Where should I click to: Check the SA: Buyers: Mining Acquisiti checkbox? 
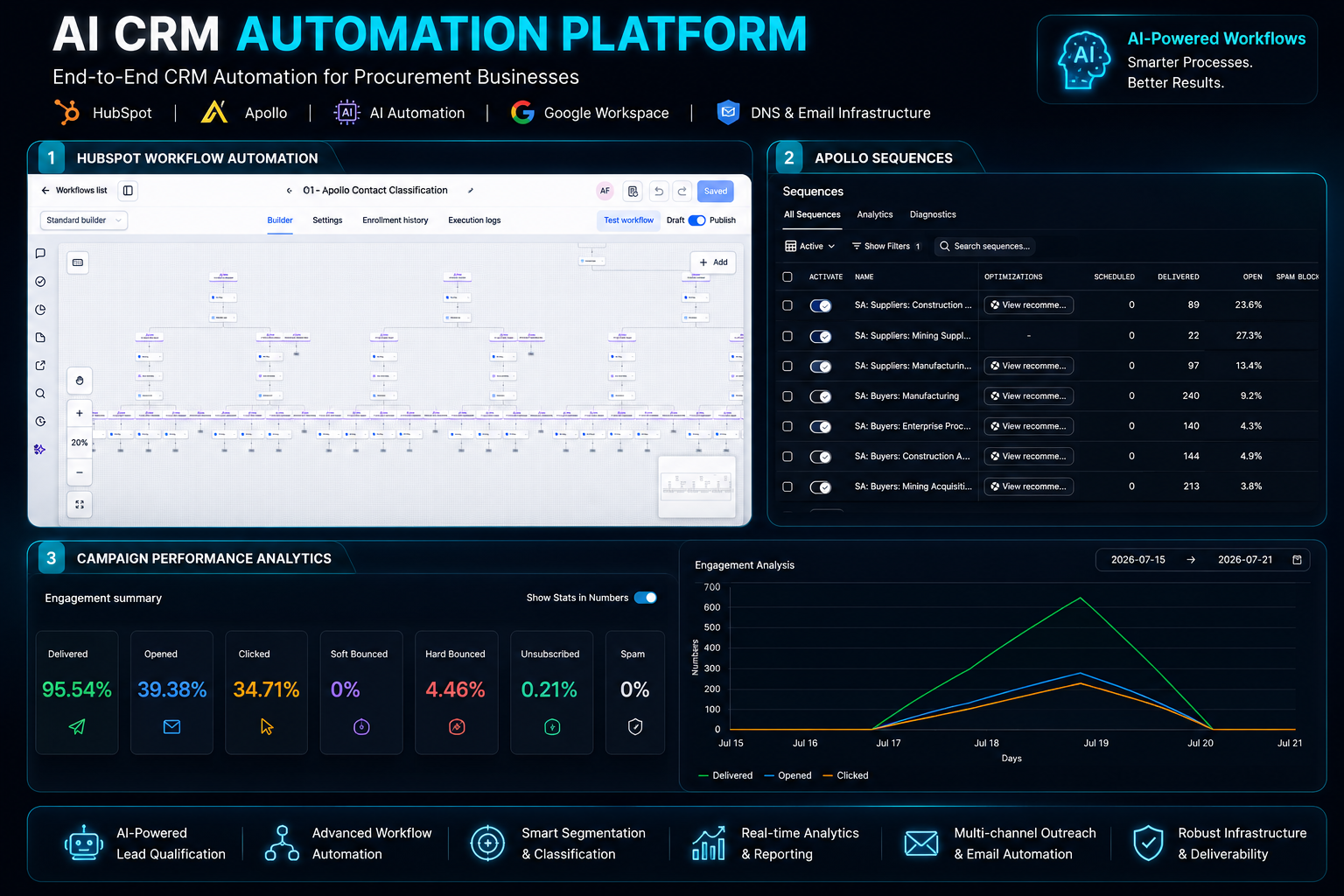click(787, 486)
